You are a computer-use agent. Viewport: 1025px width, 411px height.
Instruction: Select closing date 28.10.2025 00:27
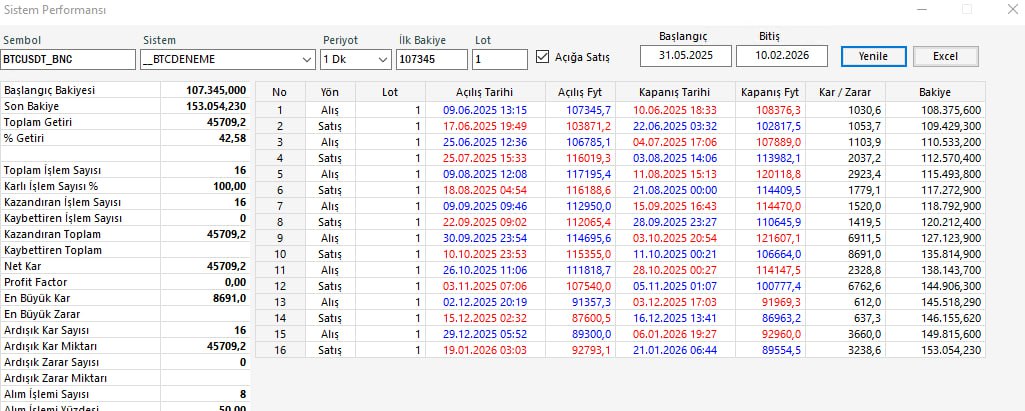pyautogui.click(x=675, y=270)
